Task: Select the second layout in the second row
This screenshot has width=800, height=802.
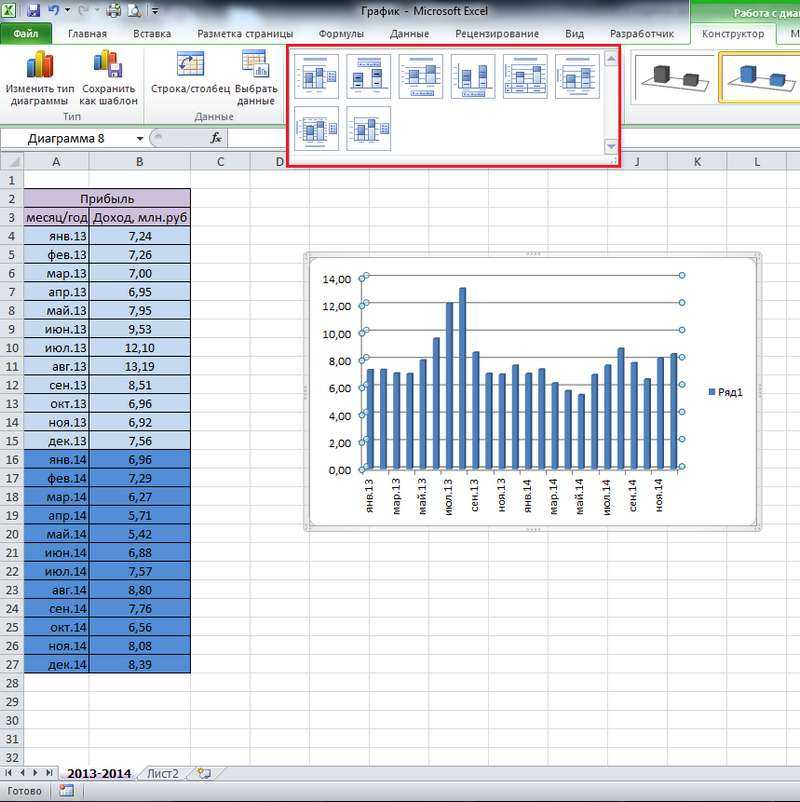Action: (x=369, y=129)
